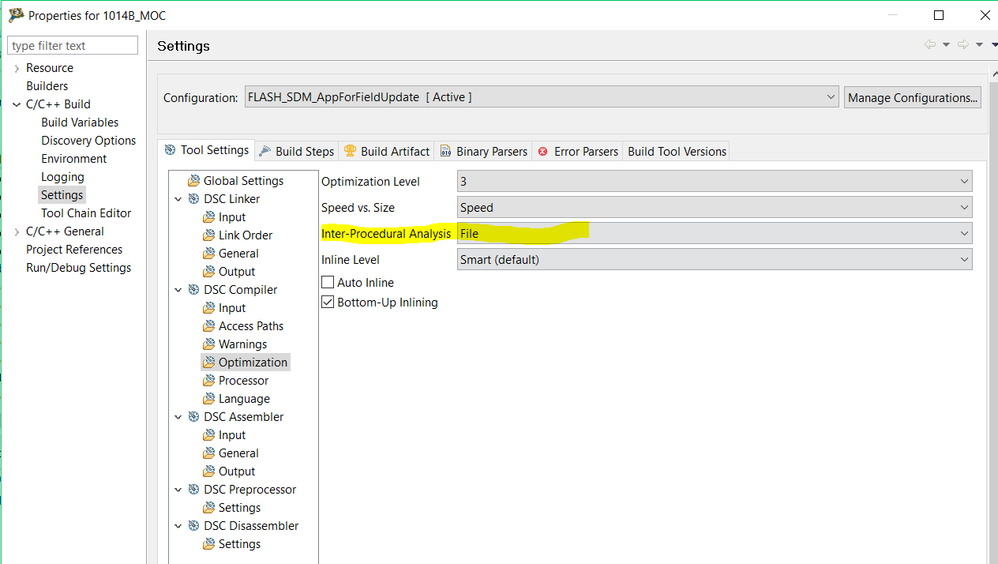Switch to the Build Tool Versions tab

tap(677, 152)
